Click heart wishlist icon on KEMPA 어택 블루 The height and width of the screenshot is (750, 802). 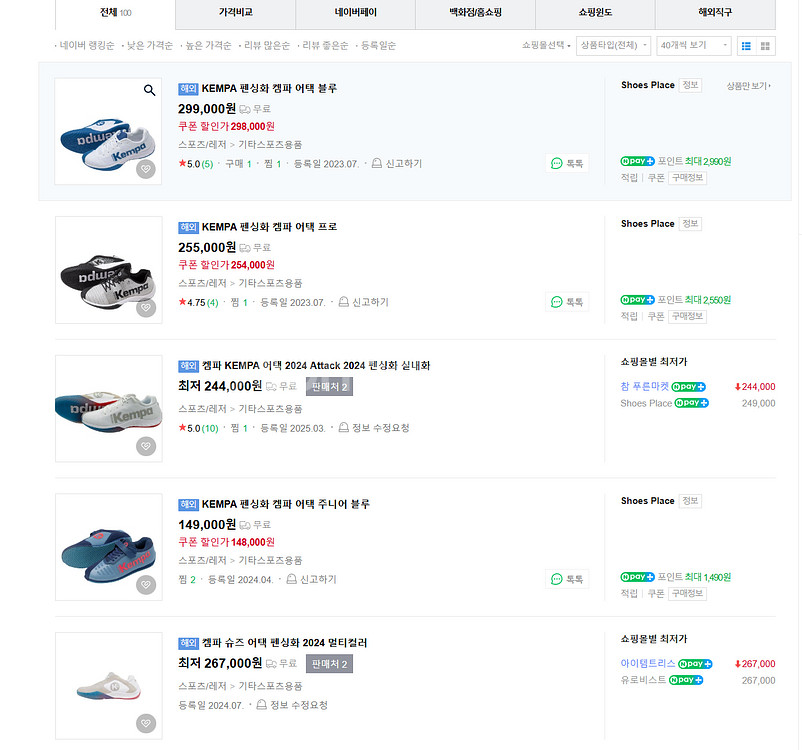[x=146, y=169]
